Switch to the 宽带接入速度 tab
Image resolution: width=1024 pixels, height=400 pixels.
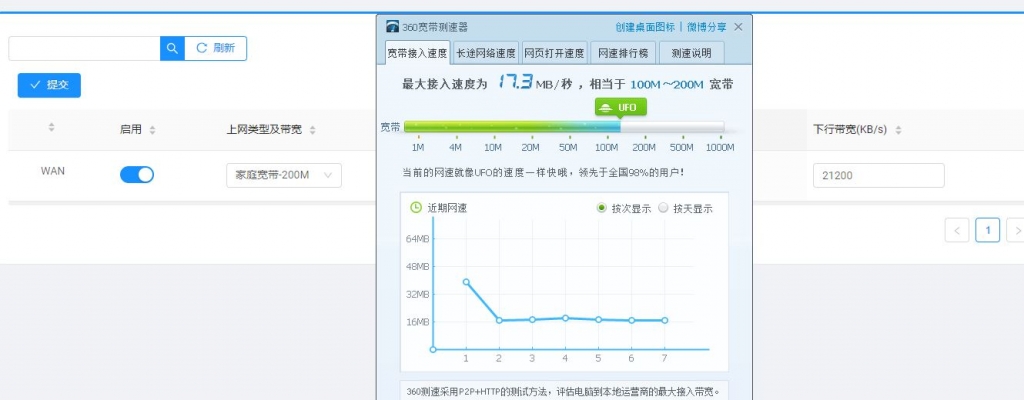[417, 53]
